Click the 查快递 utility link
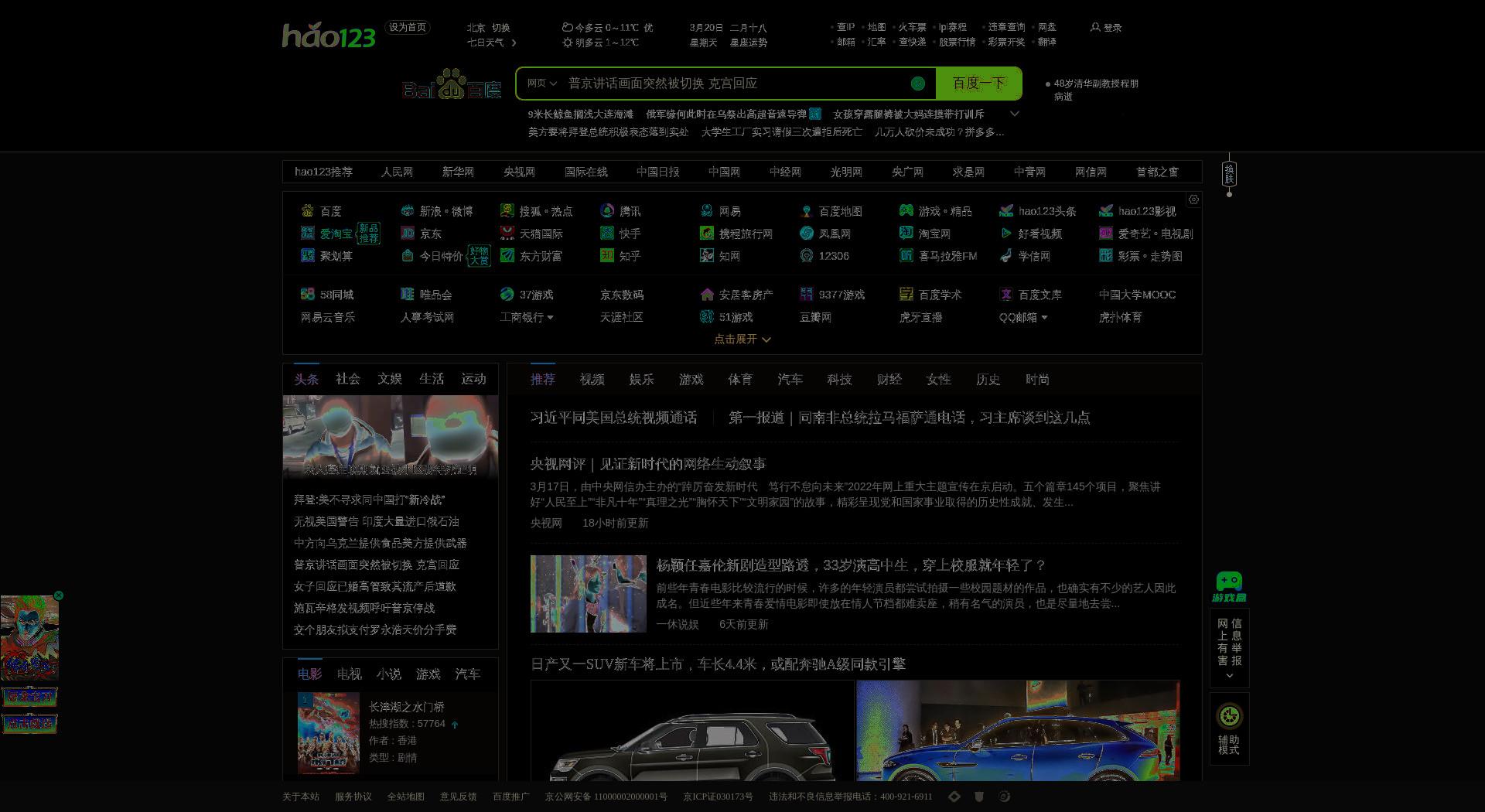Image resolution: width=1485 pixels, height=812 pixels. pyautogui.click(x=912, y=42)
